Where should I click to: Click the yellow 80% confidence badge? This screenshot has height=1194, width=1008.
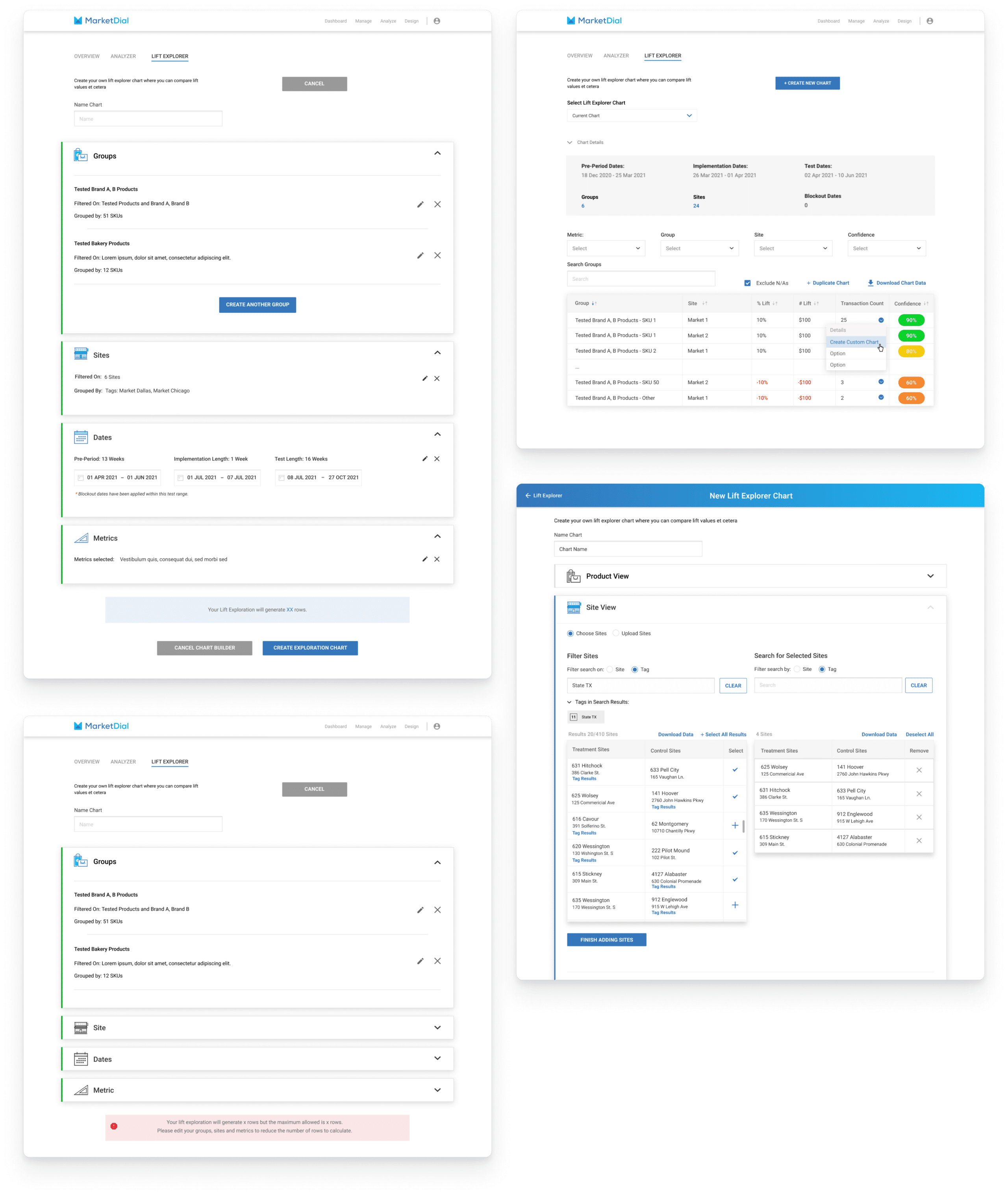(911, 351)
